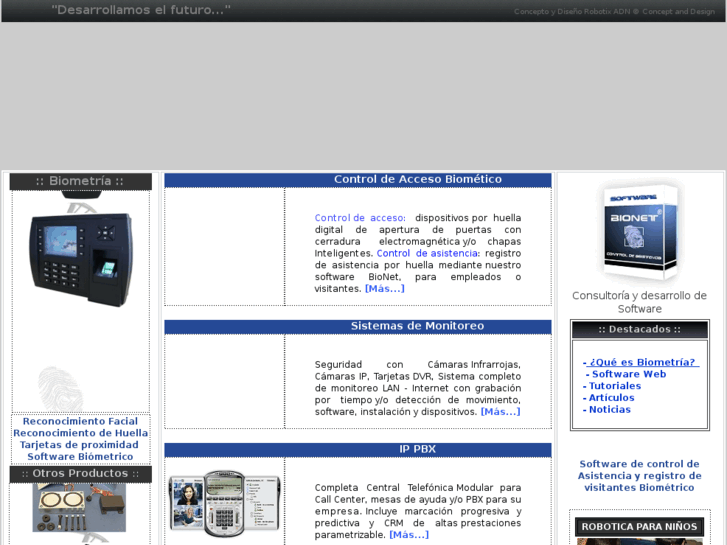This screenshot has height=545, width=727.
Task: Click the IP PBX softphone image
Action: pyautogui.click(x=224, y=503)
